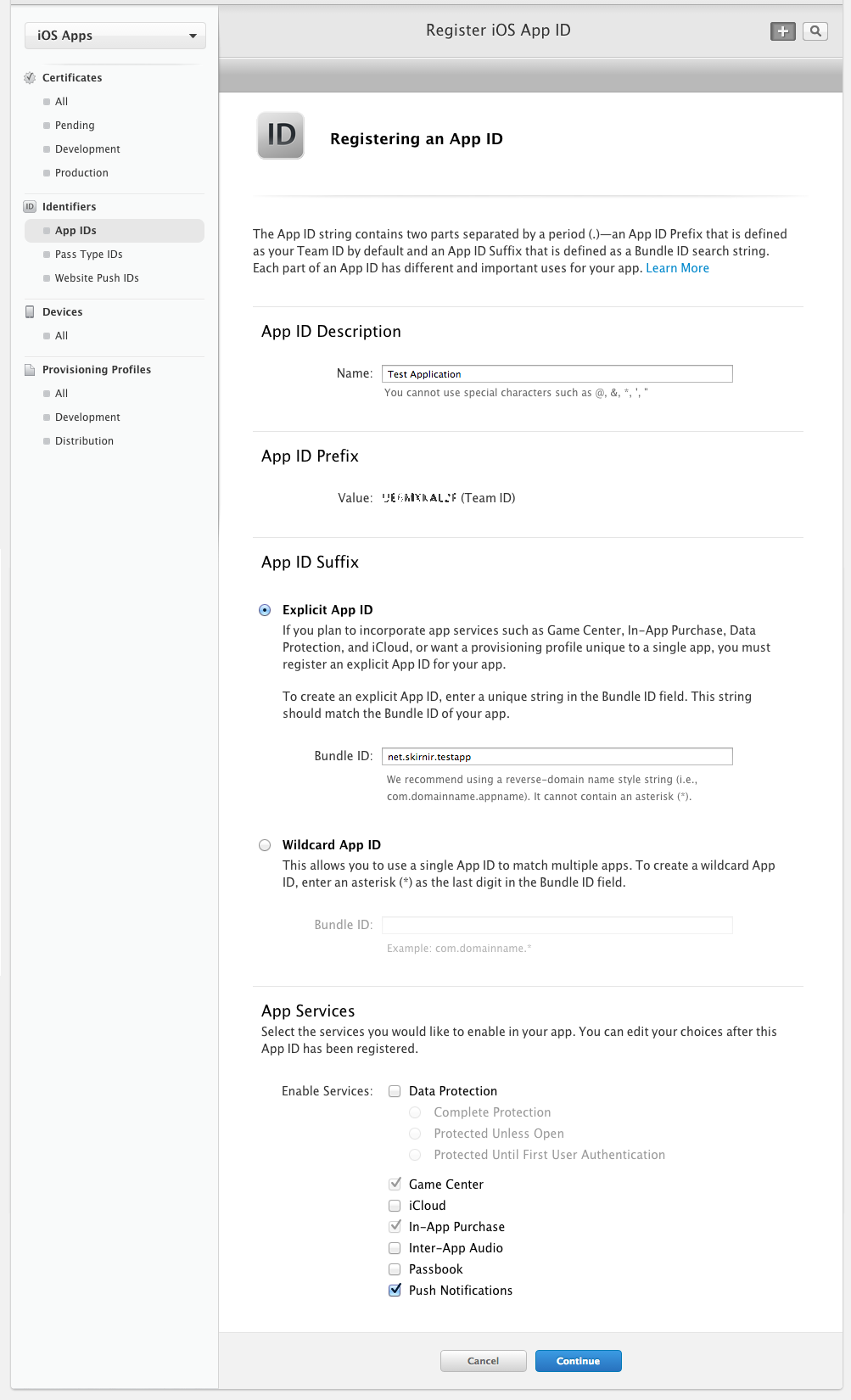Open the iOS Apps platform dropdown

(x=115, y=36)
